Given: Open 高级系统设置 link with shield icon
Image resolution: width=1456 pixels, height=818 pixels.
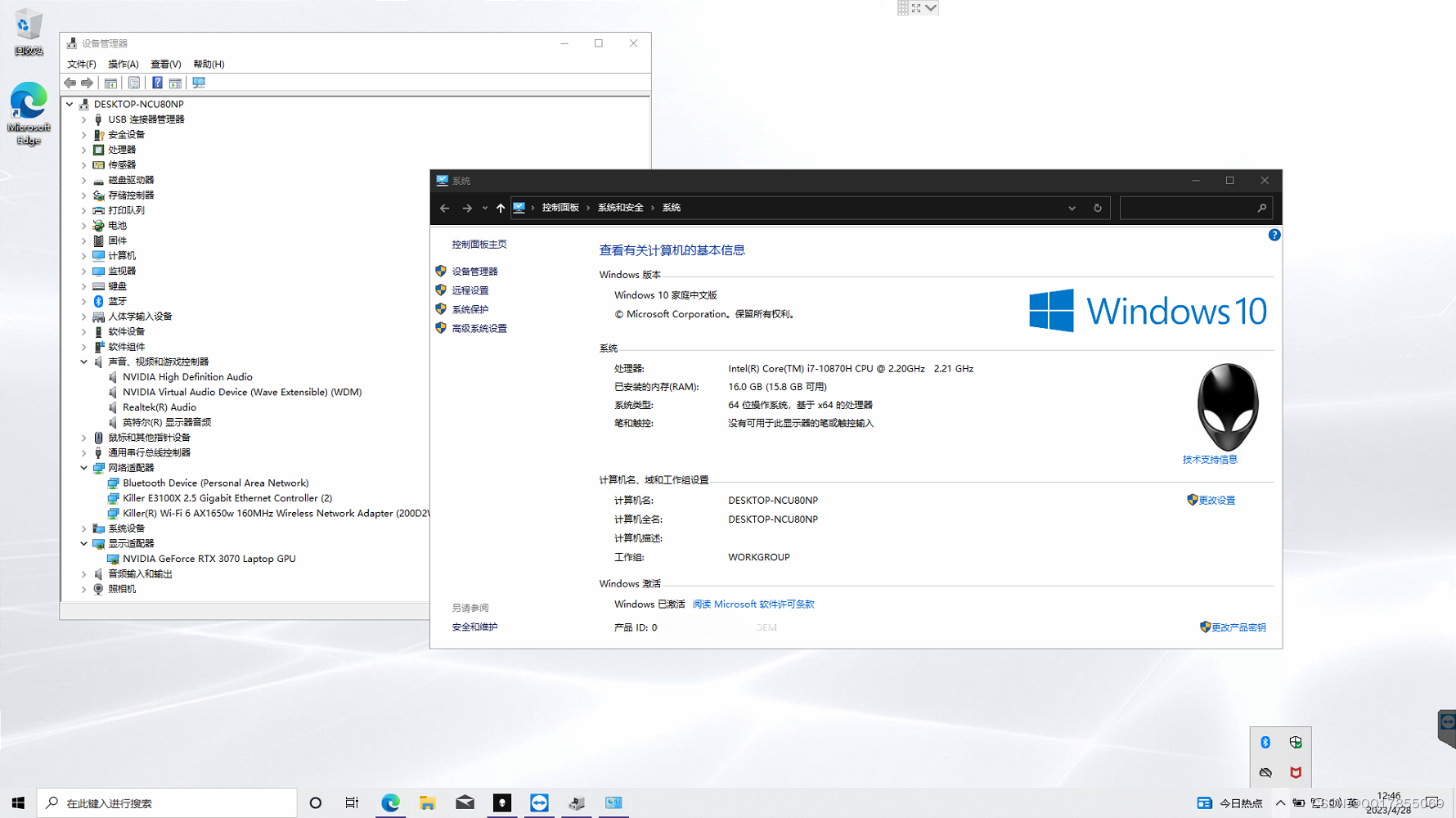Looking at the screenshot, I should [479, 328].
